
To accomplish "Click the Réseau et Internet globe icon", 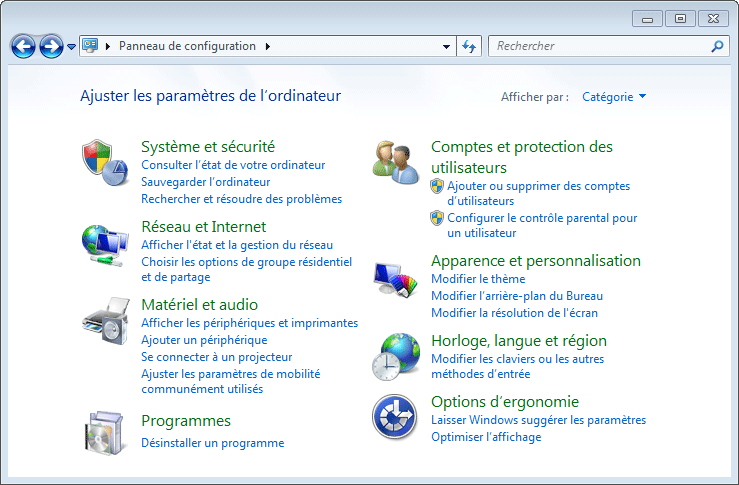I will click(105, 245).
